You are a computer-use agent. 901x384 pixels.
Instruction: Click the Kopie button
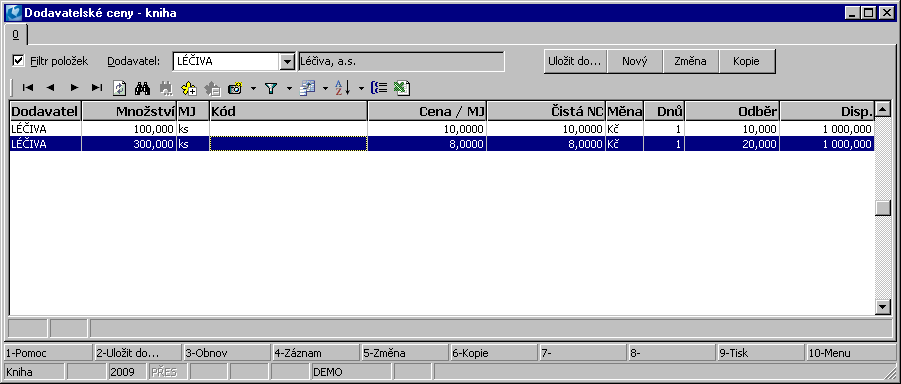tap(746, 62)
